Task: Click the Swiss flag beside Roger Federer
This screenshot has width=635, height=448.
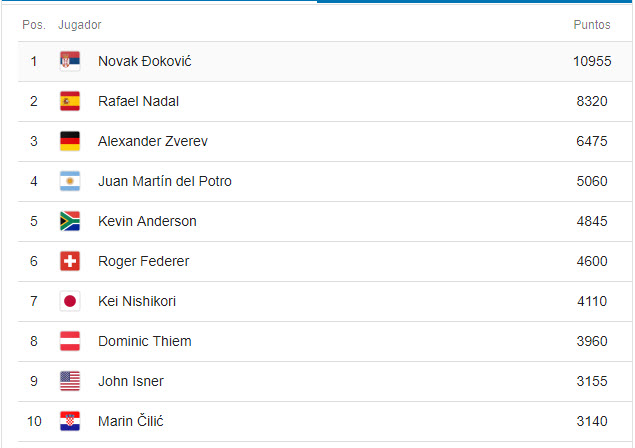Action: pos(70,261)
